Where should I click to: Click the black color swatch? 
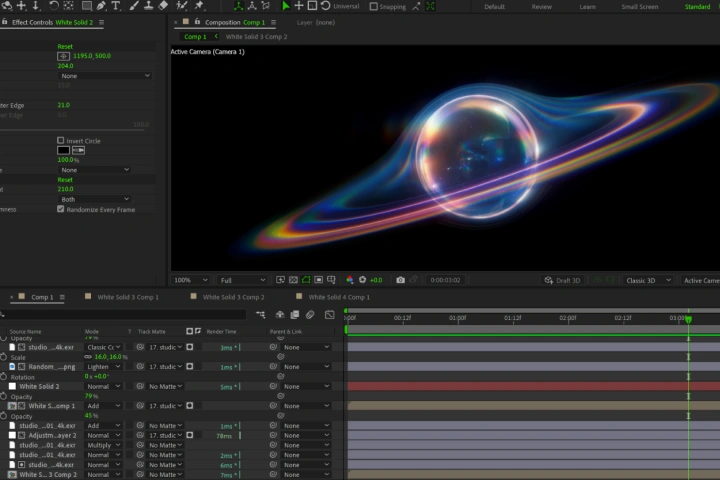[63, 150]
